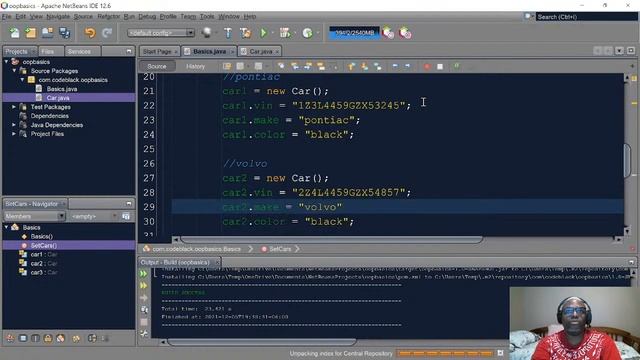640x360 pixels.
Task: Click the Unpacking index progress bar
Action: (446, 353)
